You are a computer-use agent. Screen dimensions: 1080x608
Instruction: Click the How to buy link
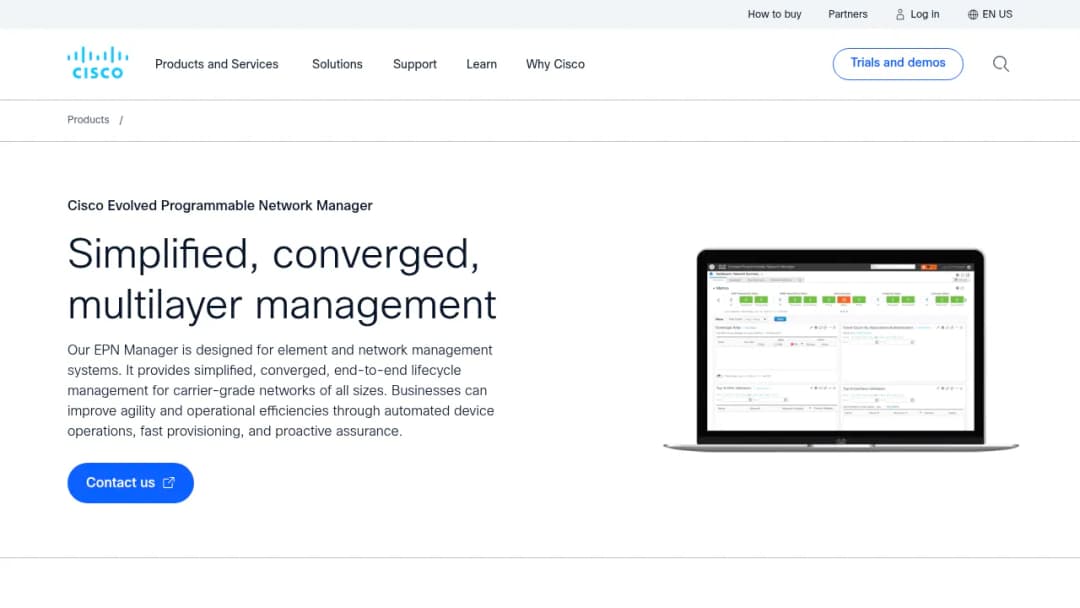(x=774, y=14)
